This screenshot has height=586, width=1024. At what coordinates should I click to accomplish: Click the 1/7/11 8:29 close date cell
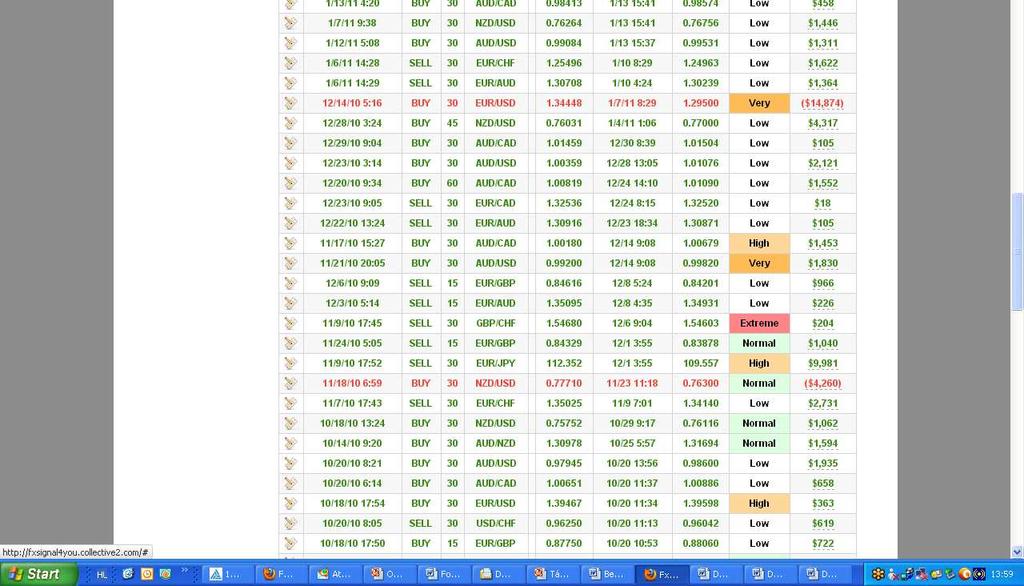pyautogui.click(x=632, y=103)
